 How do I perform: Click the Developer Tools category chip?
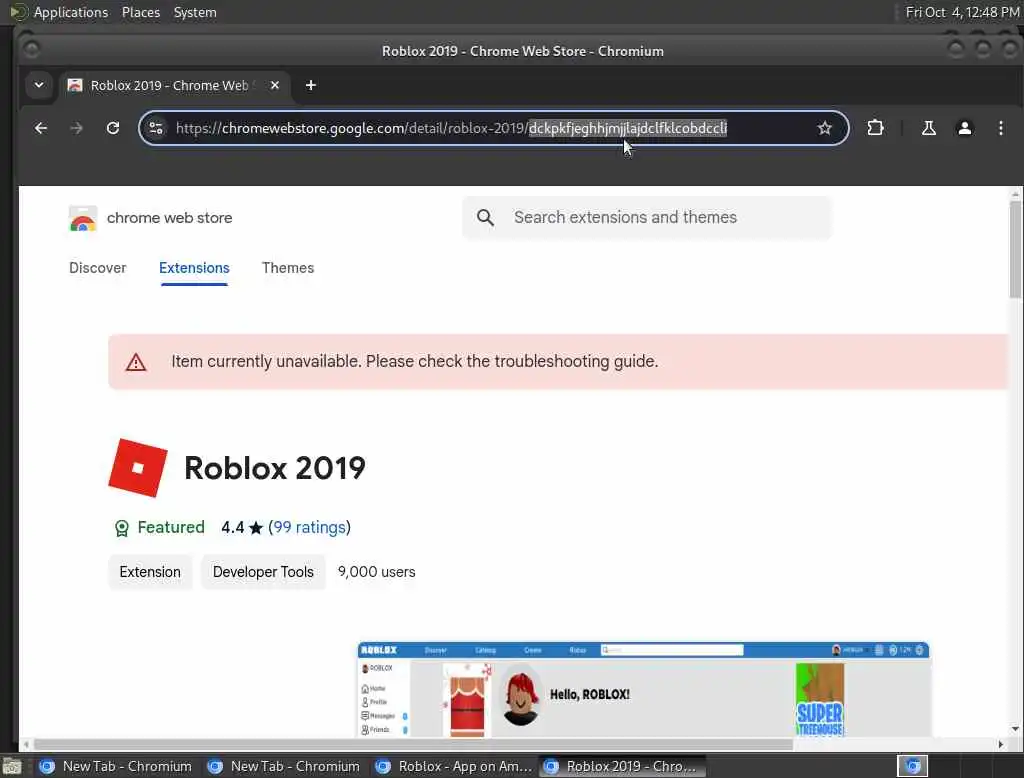click(x=263, y=572)
